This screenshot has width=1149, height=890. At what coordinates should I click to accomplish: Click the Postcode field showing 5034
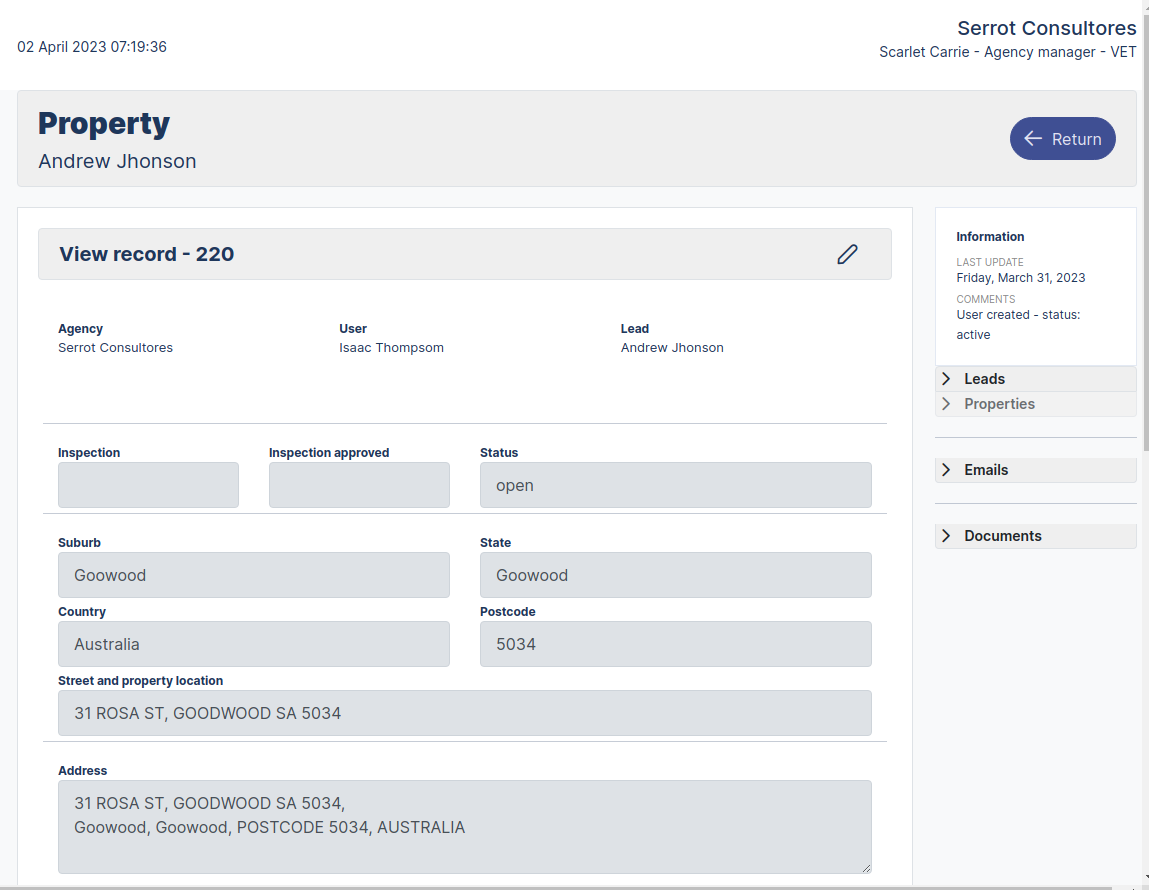point(675,643)
